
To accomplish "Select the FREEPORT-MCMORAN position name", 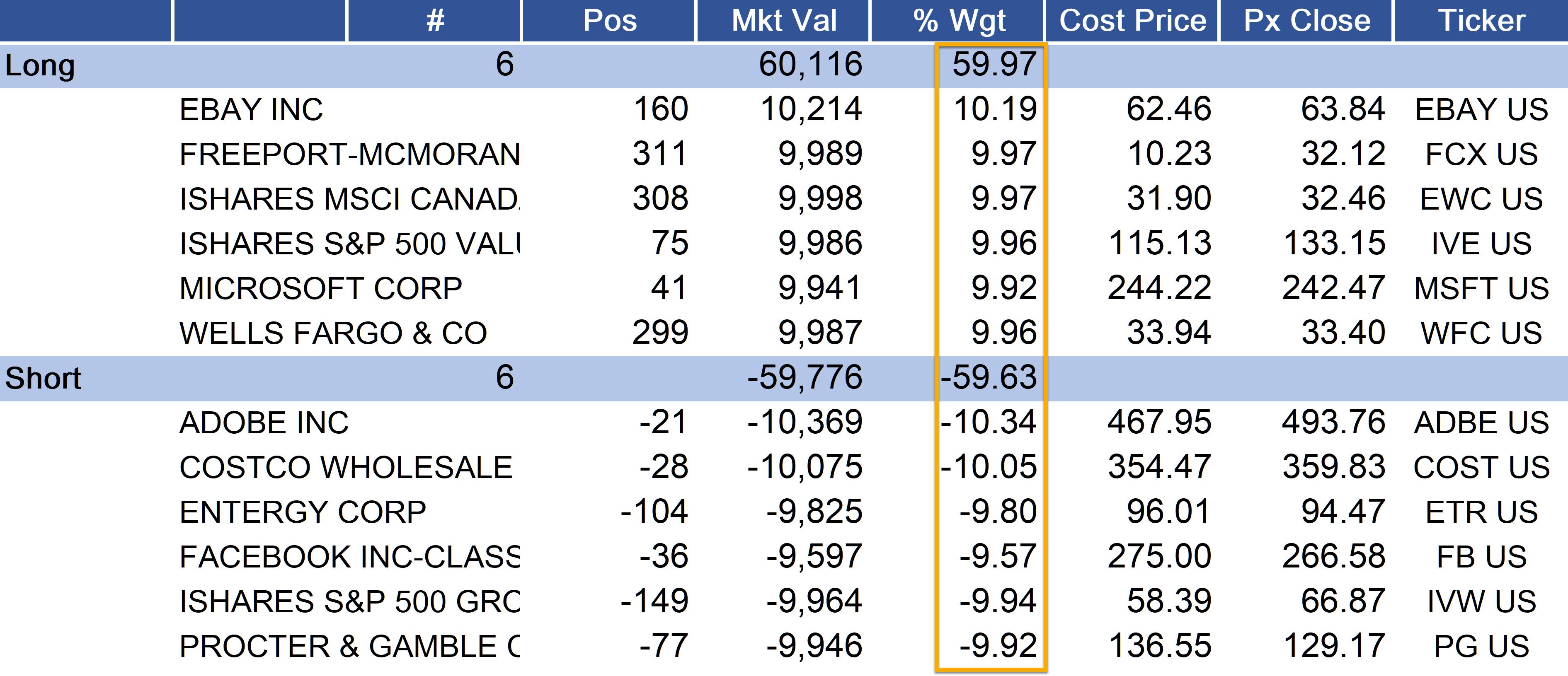I will tap(349, 154).
